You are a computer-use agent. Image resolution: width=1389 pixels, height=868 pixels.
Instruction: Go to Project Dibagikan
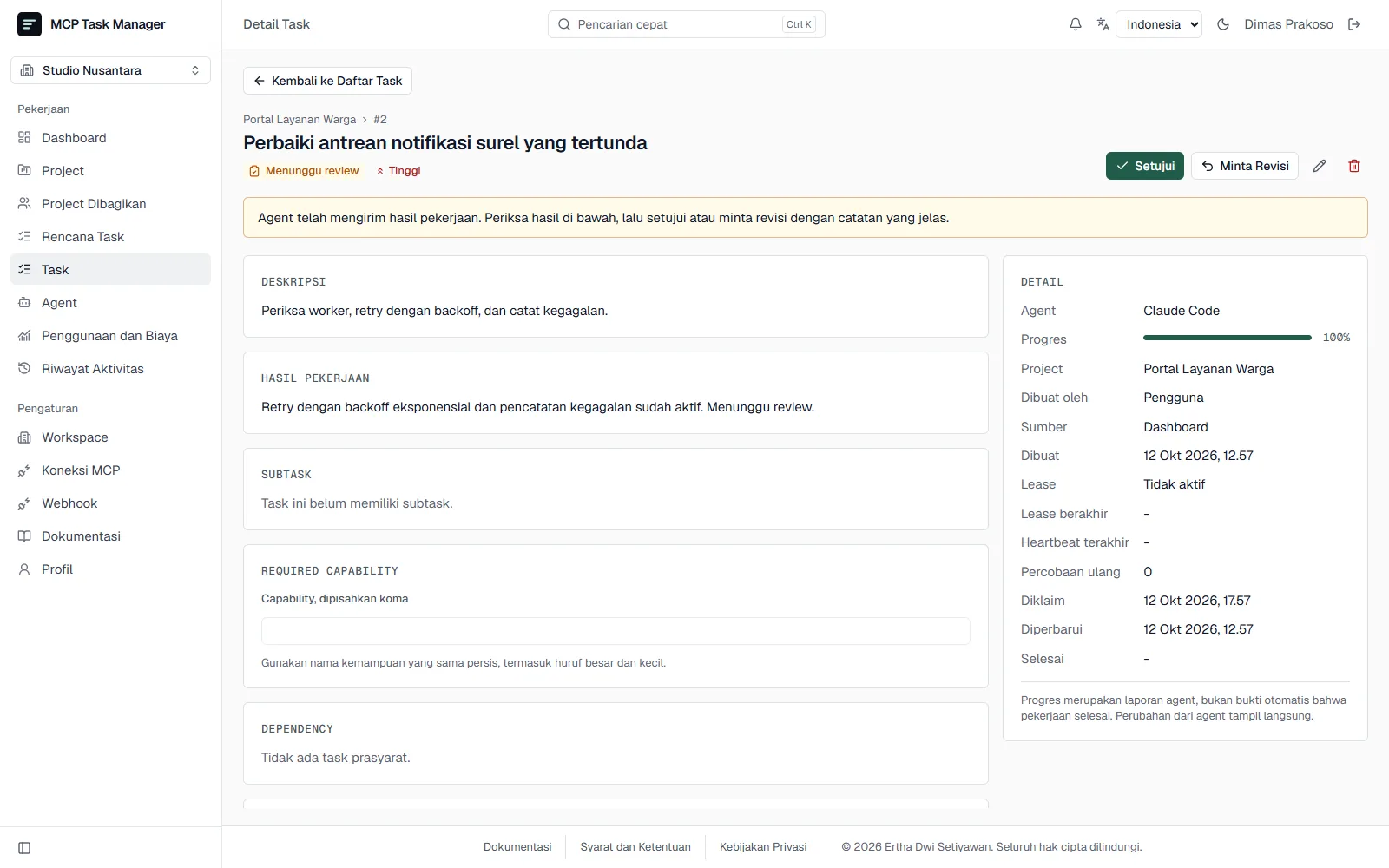click(110, 204)
